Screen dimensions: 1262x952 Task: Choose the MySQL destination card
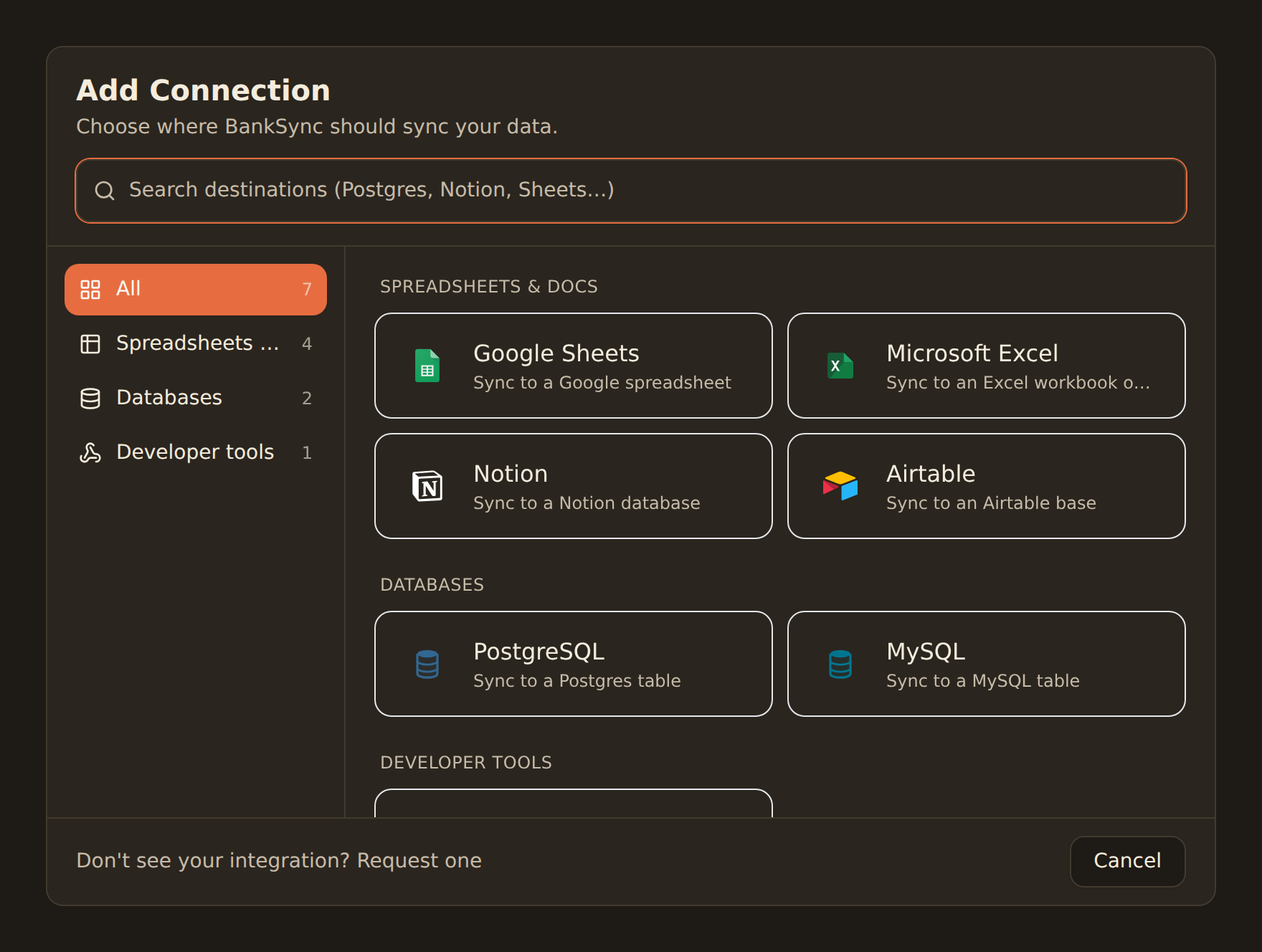987,664
